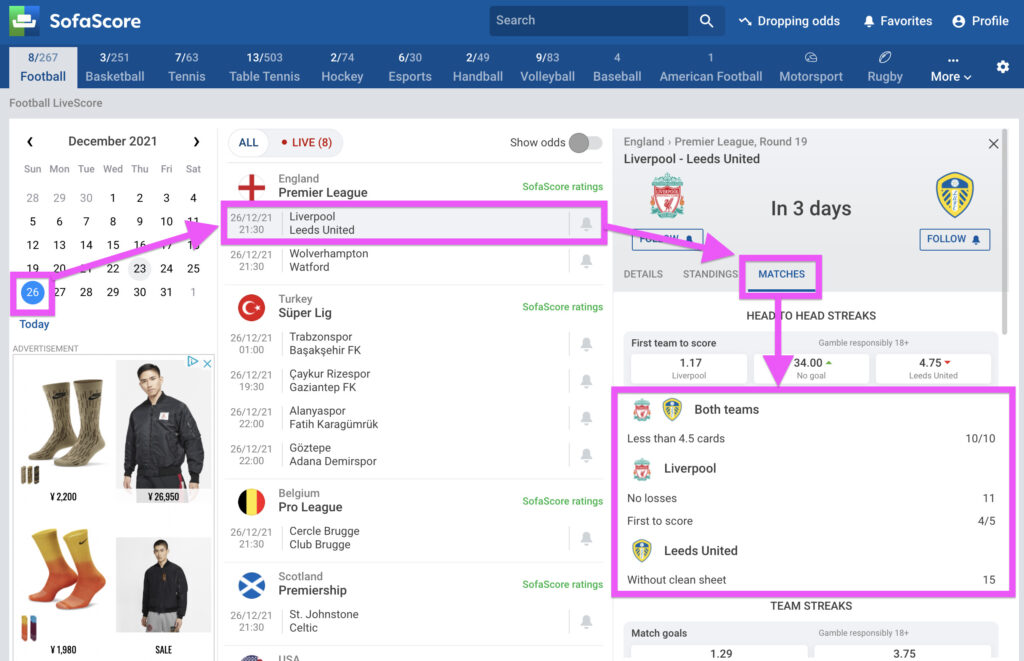Toggle bell for Çaykur Rizespor - Gaziantep FK
The width and height of the screenshot is (1024, 661).
(586, 381)
